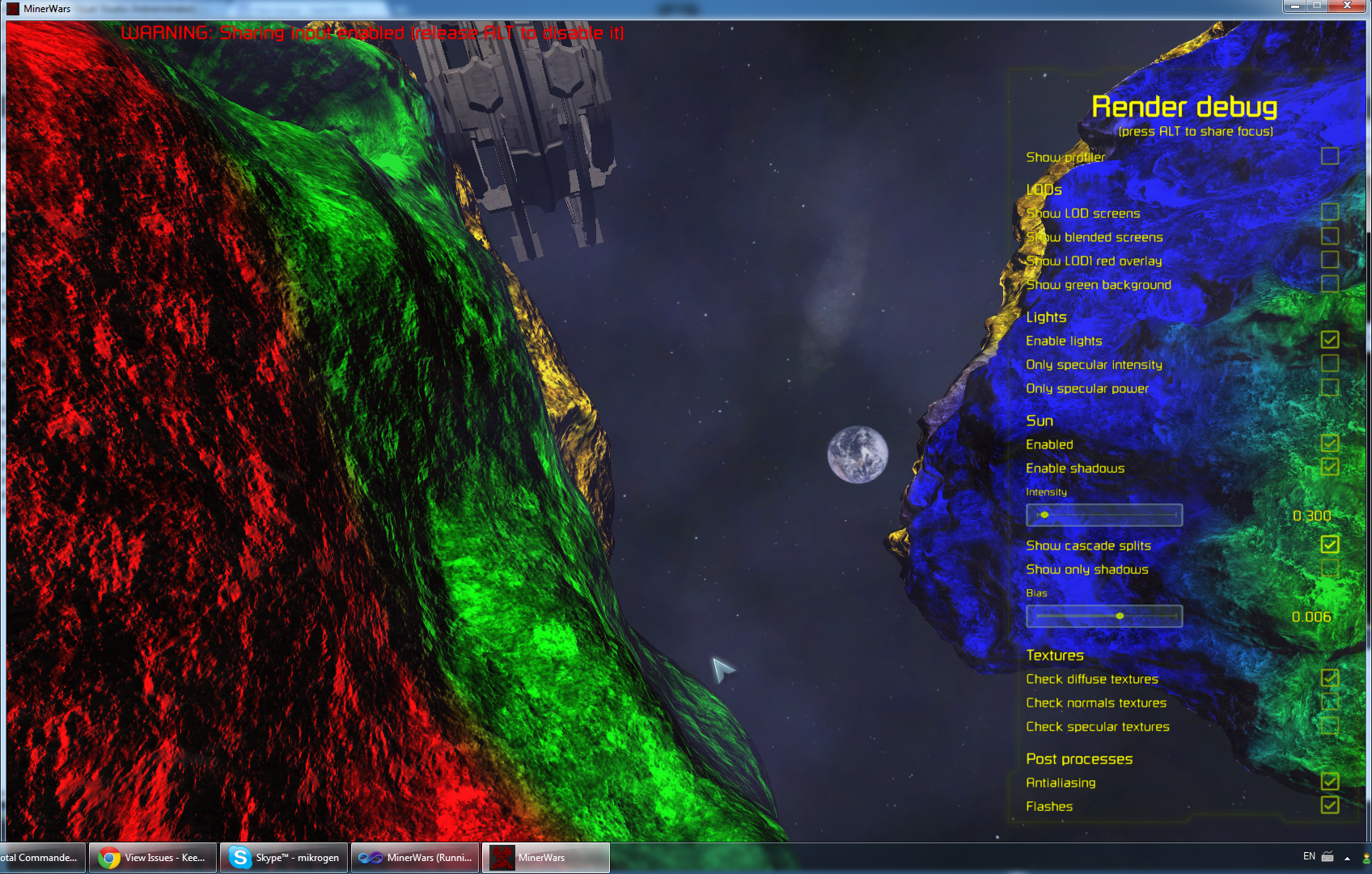
Task: Click the shadow Bias slider handle
Action: point(1120,616)
